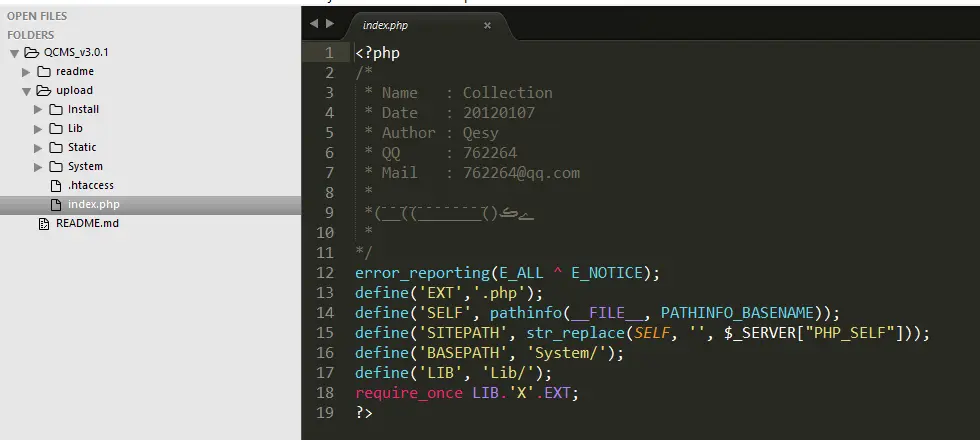
Task: Click the Install folder icon
Action: (x=56, y=109)
